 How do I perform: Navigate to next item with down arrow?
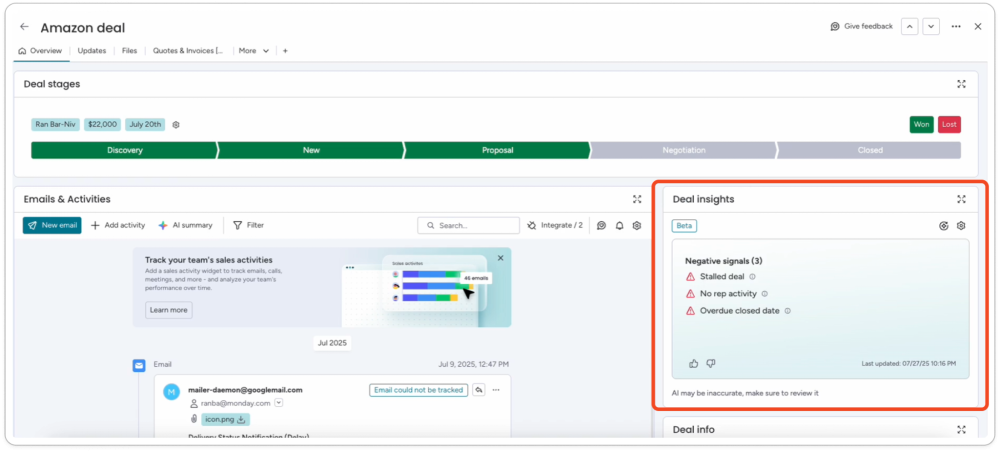tap(931, 27)
